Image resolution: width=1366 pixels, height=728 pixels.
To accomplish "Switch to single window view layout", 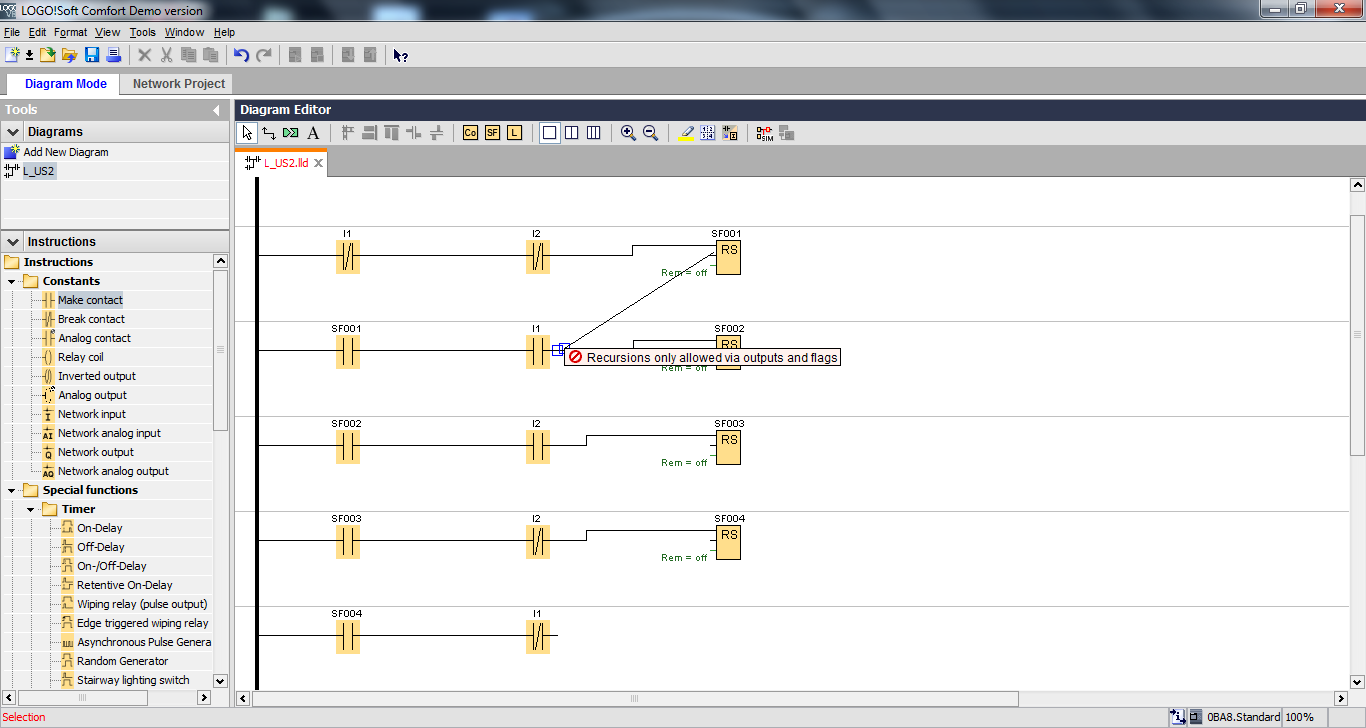I will [549, 132].
